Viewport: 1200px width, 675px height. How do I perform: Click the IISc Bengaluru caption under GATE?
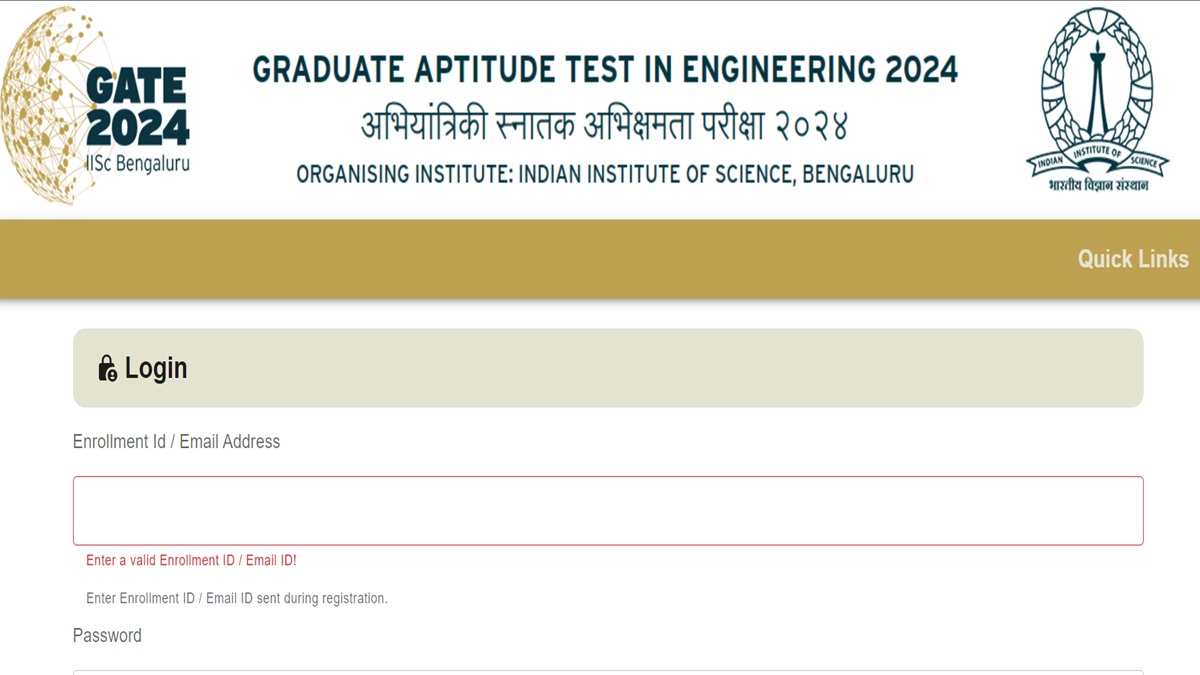coord(137,164)
